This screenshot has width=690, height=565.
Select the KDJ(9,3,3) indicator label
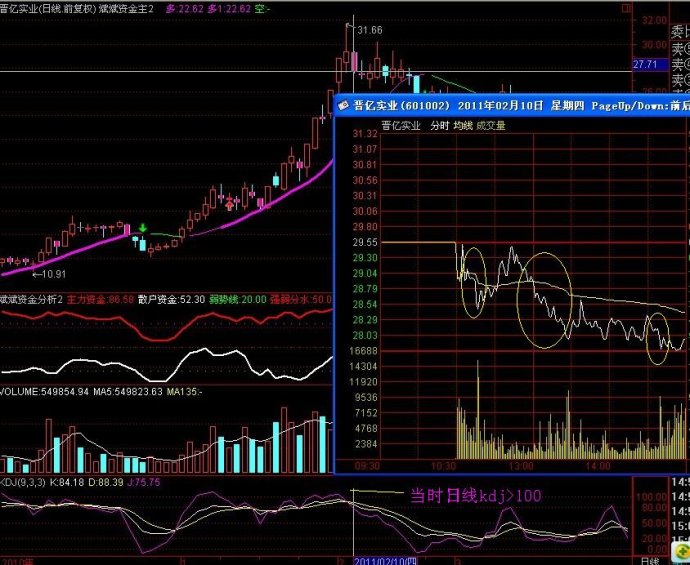click(x=23, y=483)
